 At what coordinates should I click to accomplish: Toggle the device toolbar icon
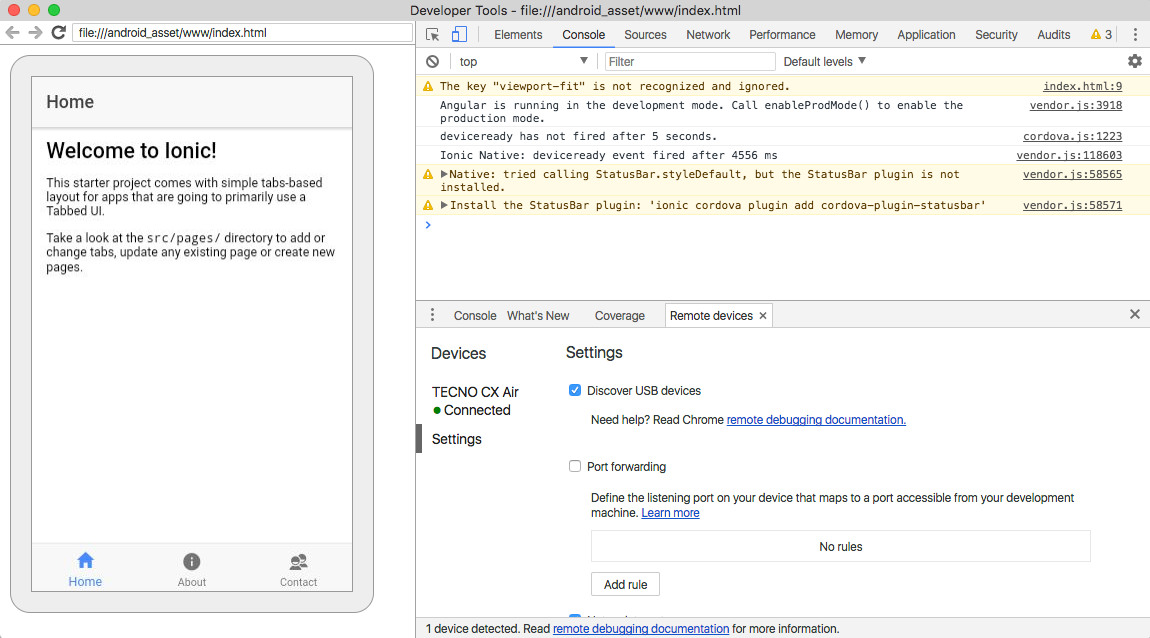[x=459, y=34]
